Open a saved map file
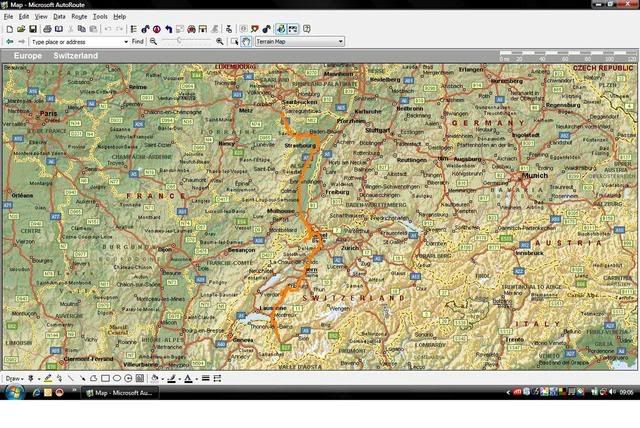 [x=21, y=29]
